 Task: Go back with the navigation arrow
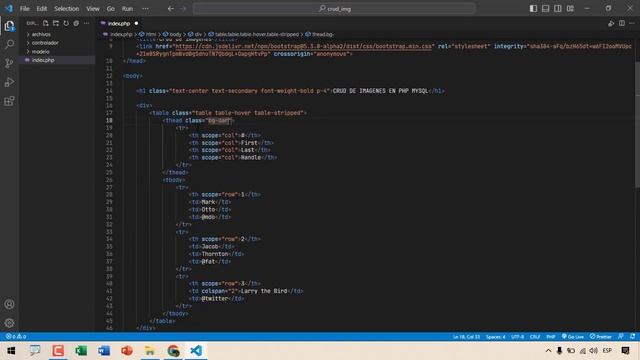pyautogui.click(x=171, y=9)
